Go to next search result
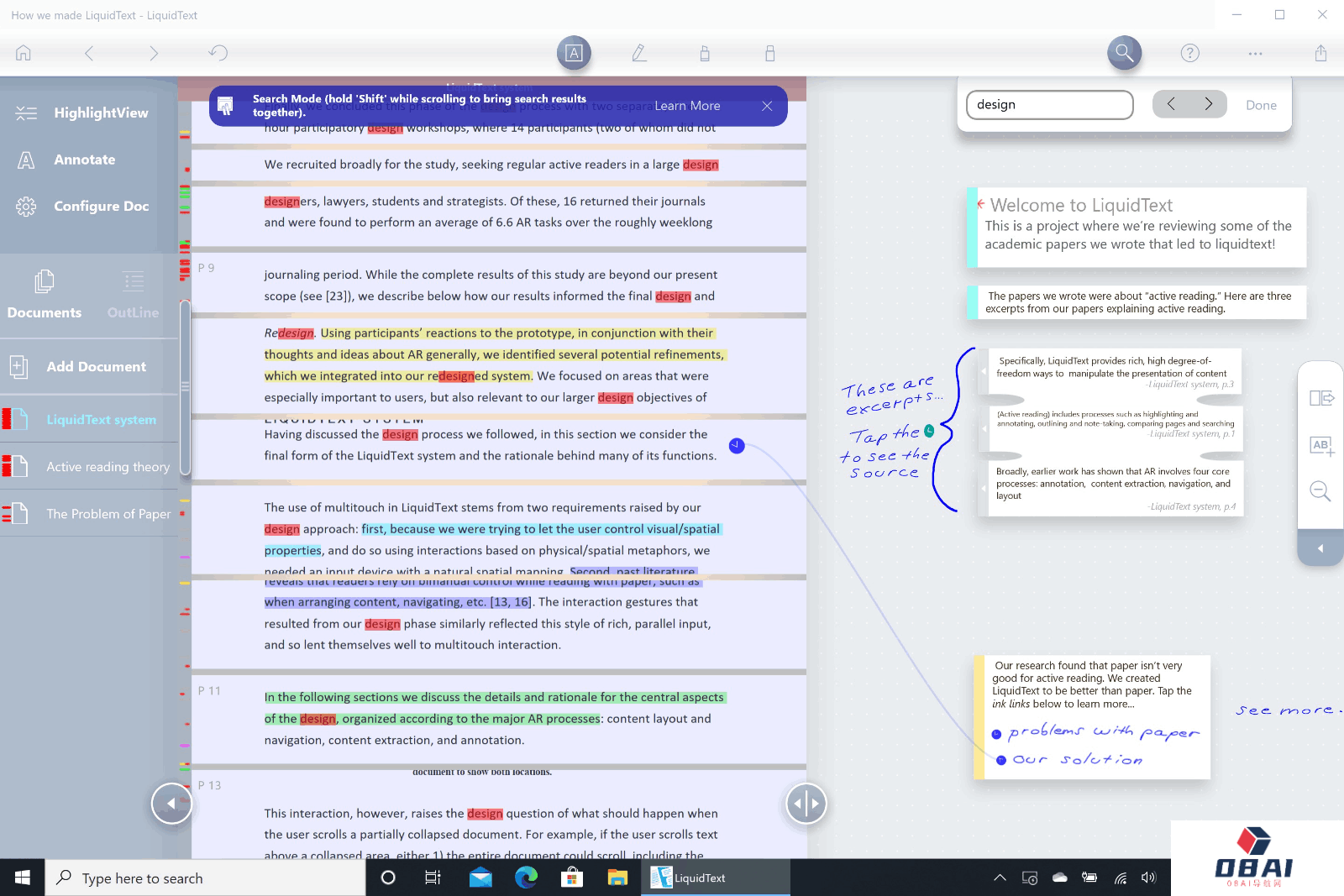1344x896 pixels. [1208, 104]
